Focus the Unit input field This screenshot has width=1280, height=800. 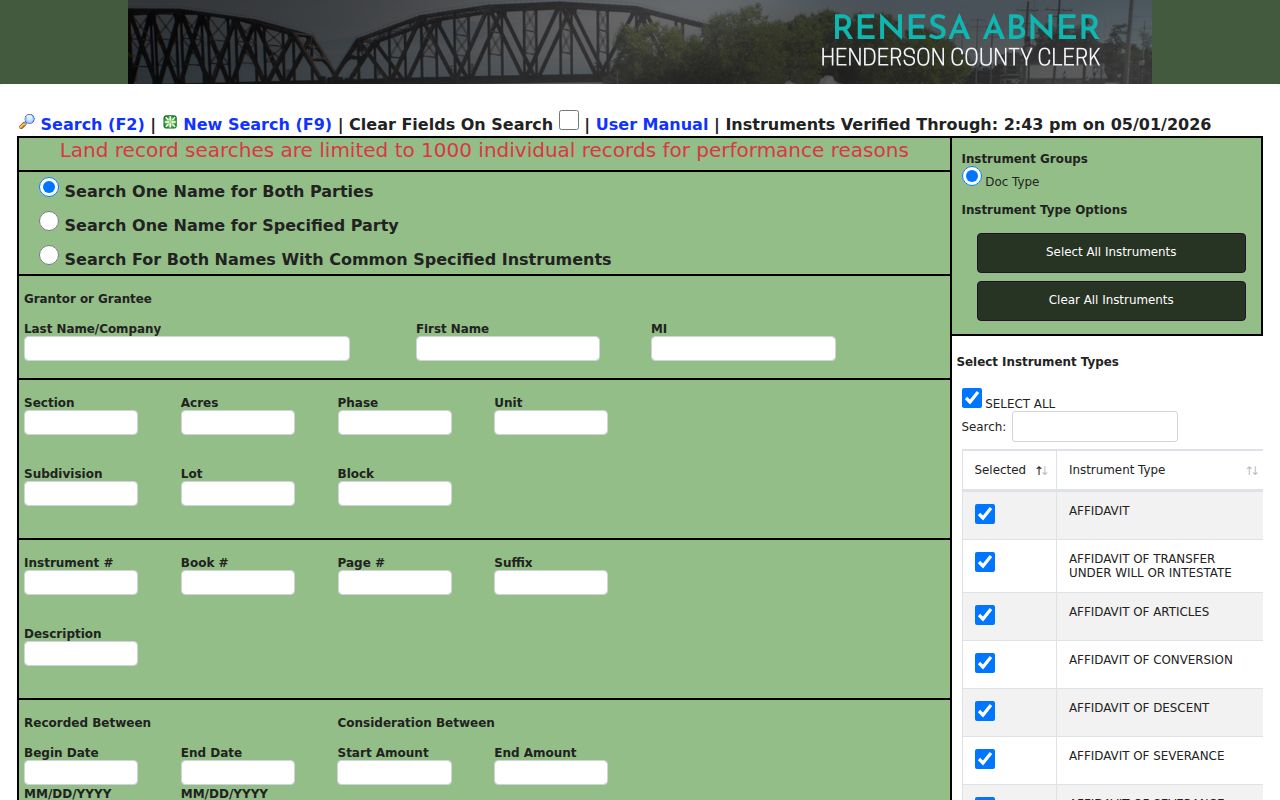(551, 422)
